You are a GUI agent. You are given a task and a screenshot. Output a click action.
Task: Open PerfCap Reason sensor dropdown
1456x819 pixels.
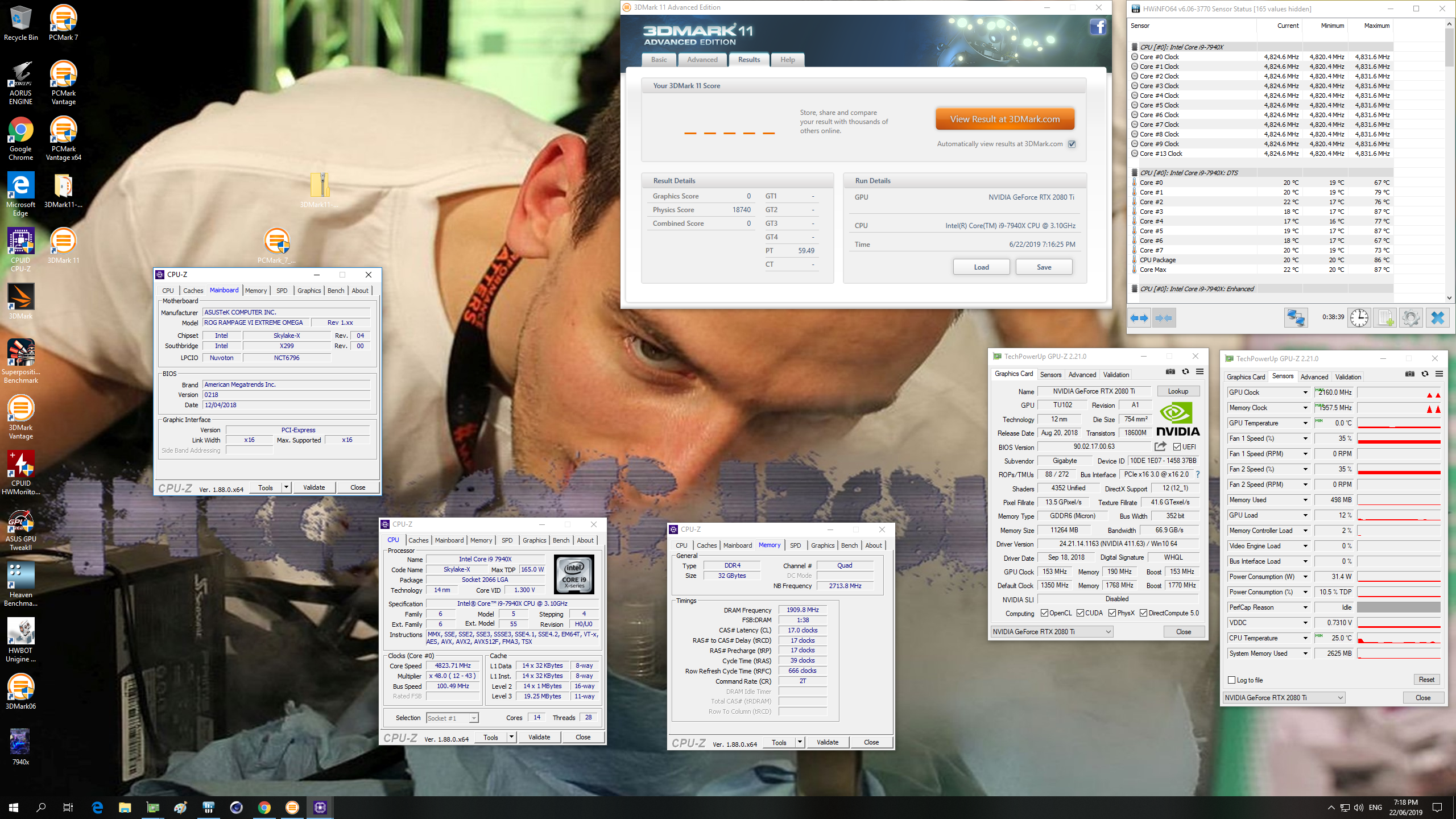point(1305,607)
